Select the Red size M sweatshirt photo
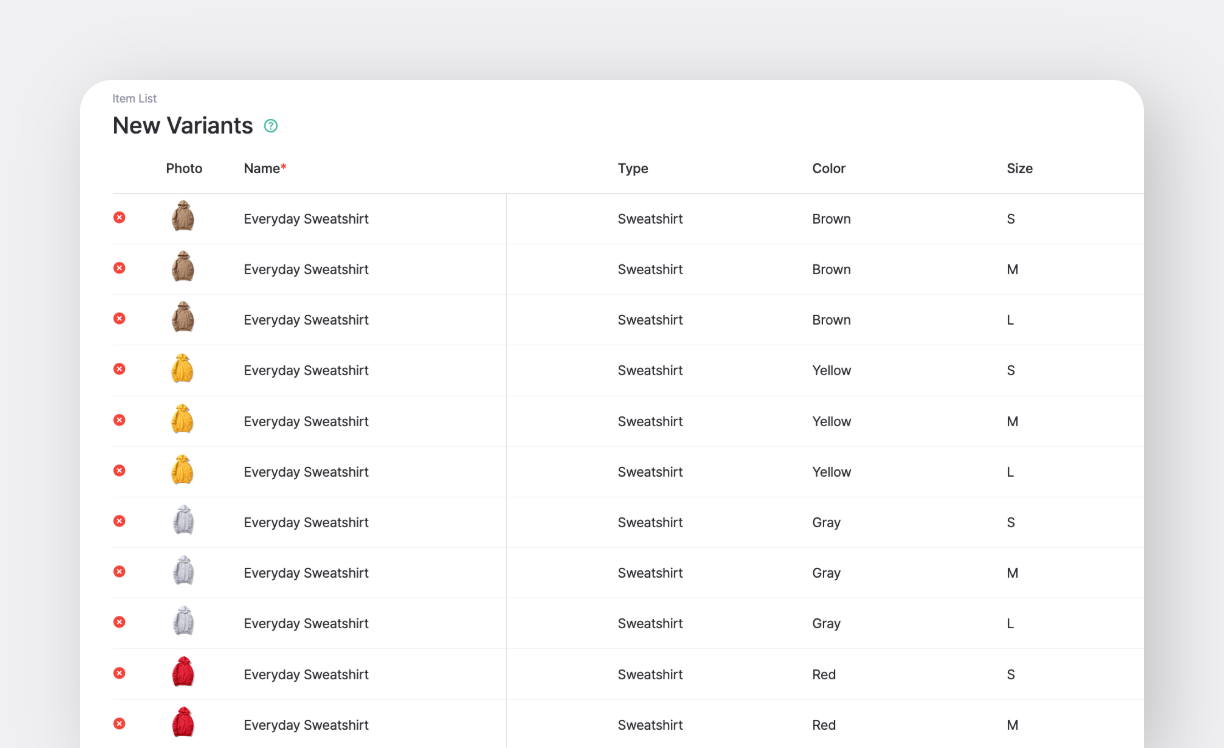The height and width of the screenshot is (748, 1224). pyautogui.click(x=182, y=723)
